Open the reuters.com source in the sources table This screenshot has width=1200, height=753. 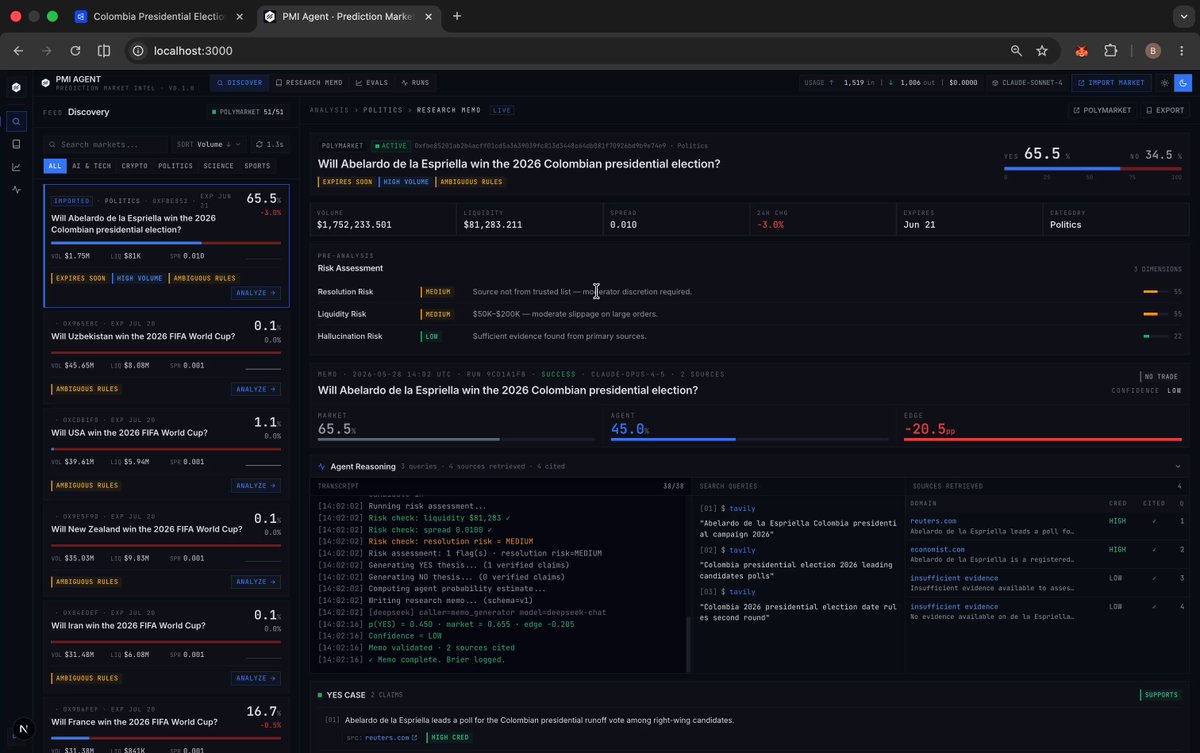point(933,521)
